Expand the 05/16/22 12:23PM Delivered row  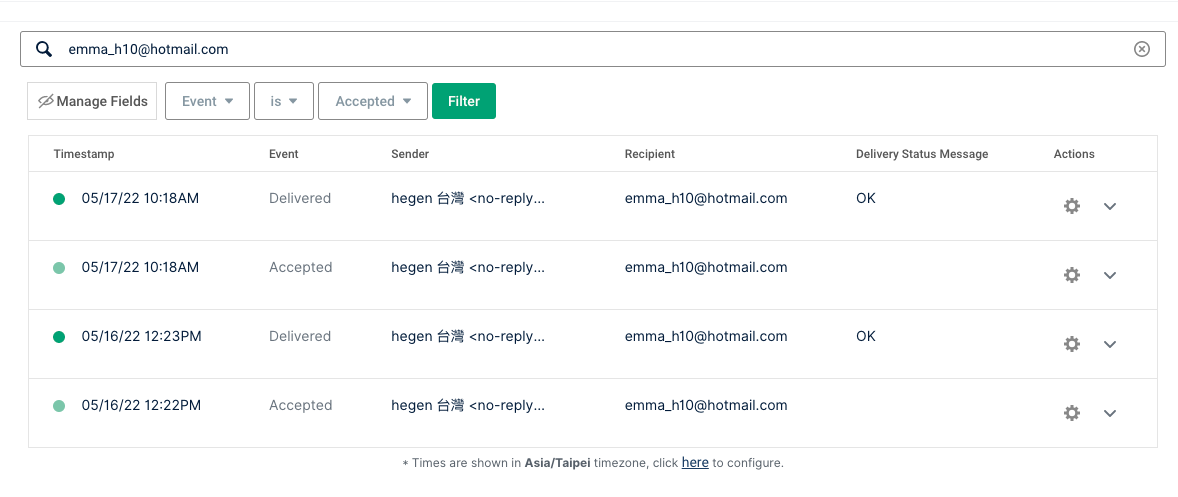coord(1109,344)
